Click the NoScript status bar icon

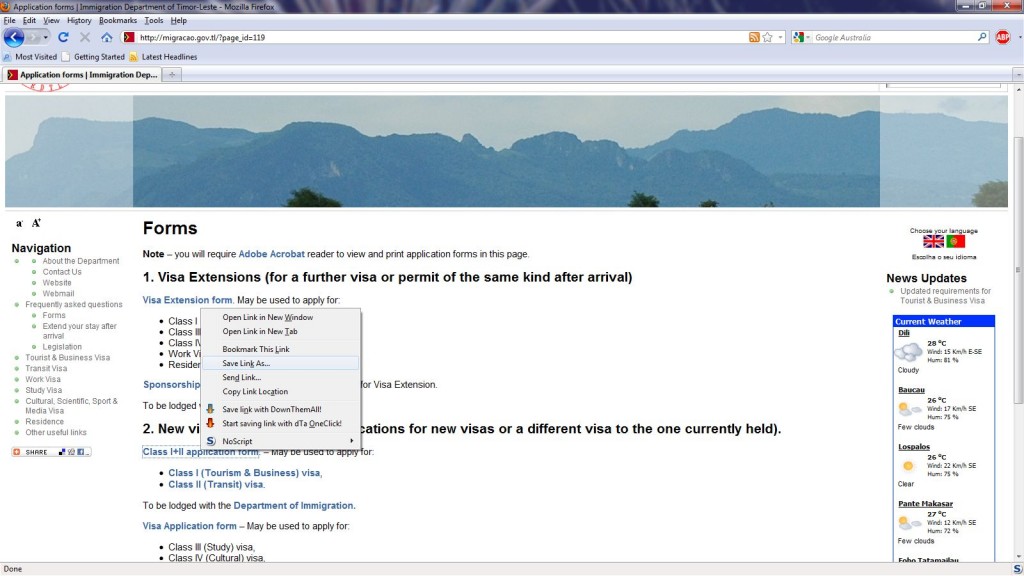pyautogui.click(x=1017, y=569)
